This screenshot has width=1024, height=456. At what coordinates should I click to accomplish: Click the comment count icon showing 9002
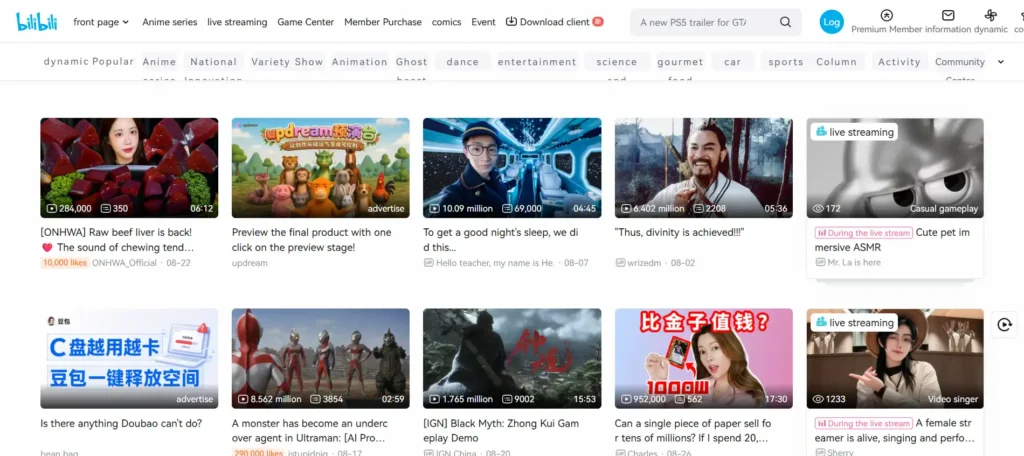pos(507,399)
